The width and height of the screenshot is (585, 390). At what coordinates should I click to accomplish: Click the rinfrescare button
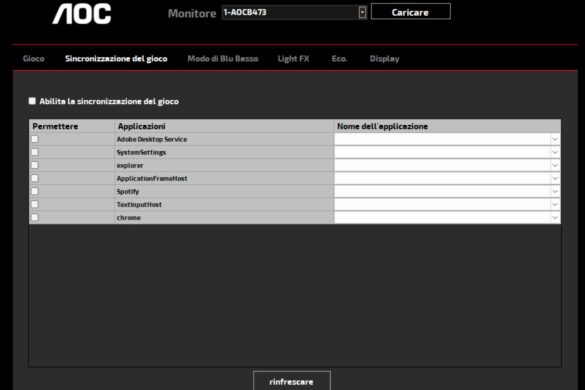(x=292, y=381)
